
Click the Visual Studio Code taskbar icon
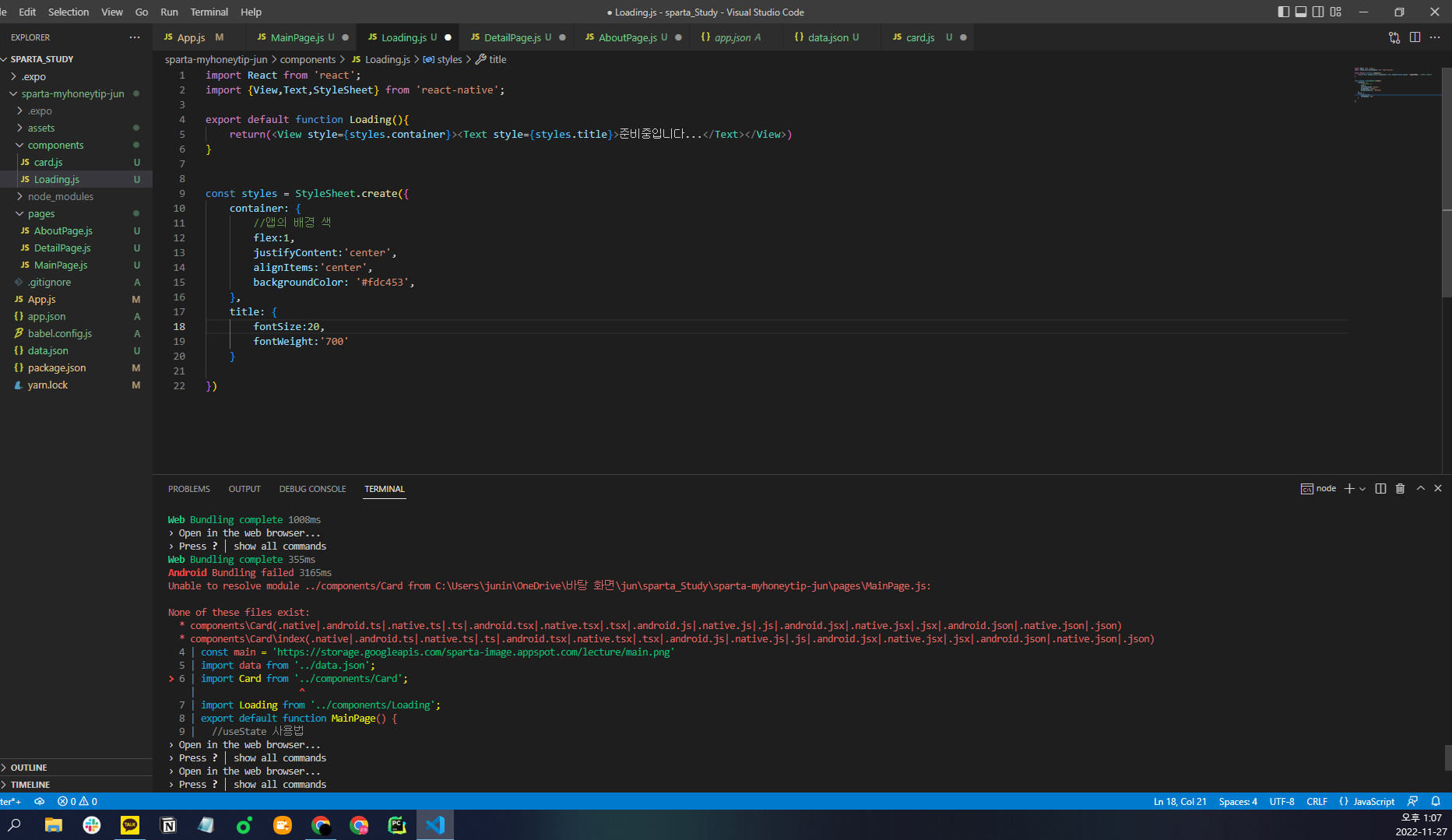(x=435, y=824)
